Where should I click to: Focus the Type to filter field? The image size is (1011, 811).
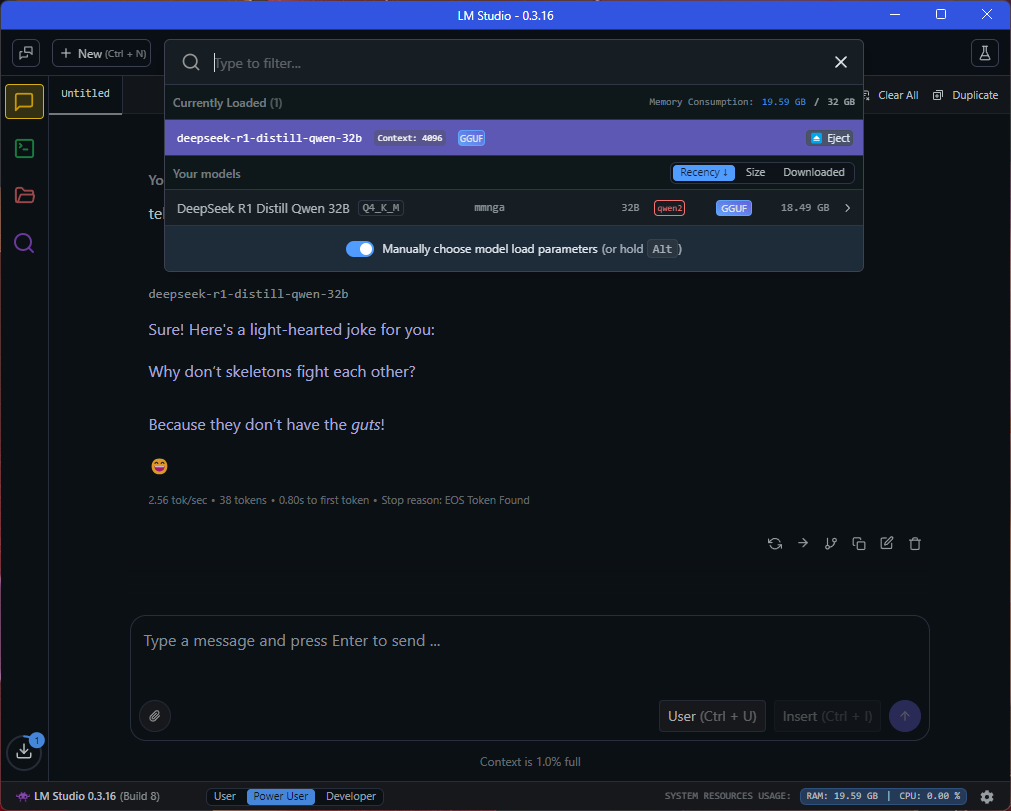(516, 63)
